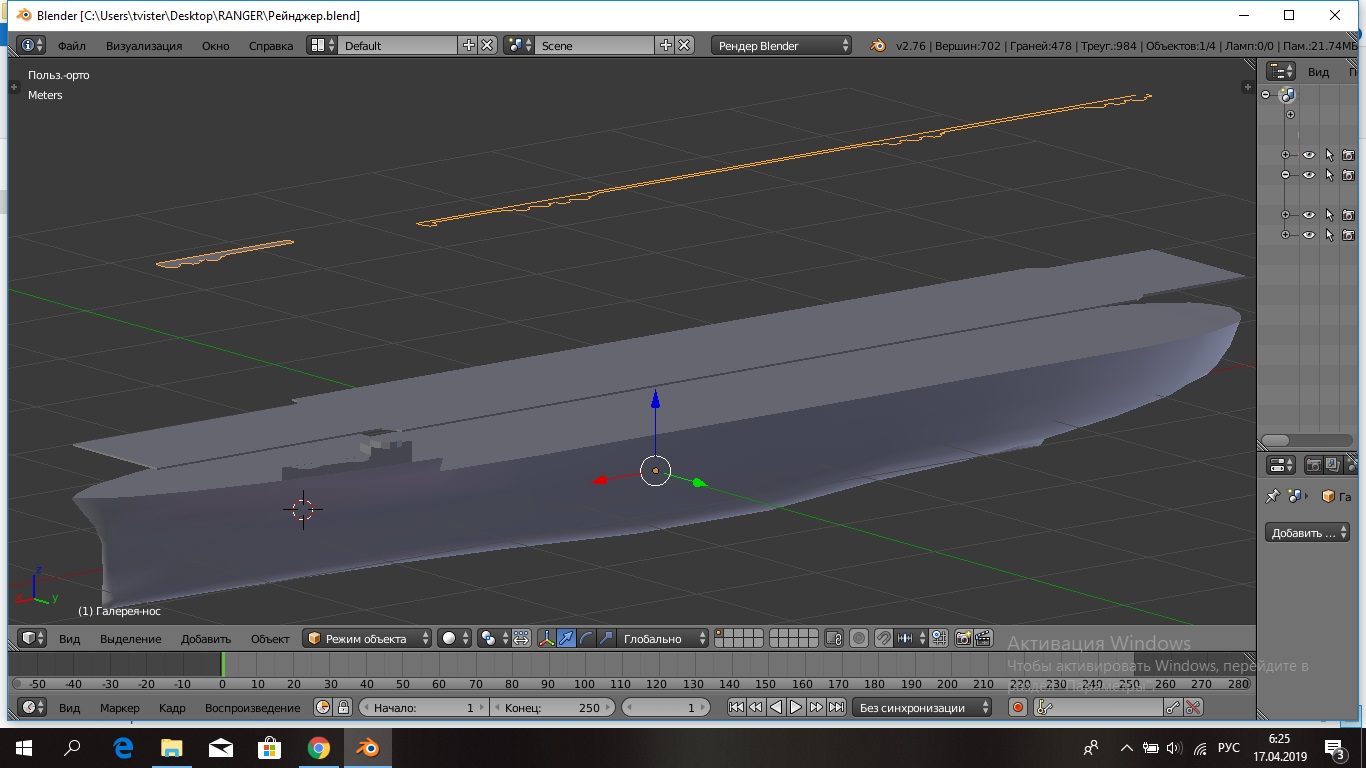Viewport: 1366px width, 768px height.
Task: Toggle the timeline range lock icon
Action: tap(343, 707)
